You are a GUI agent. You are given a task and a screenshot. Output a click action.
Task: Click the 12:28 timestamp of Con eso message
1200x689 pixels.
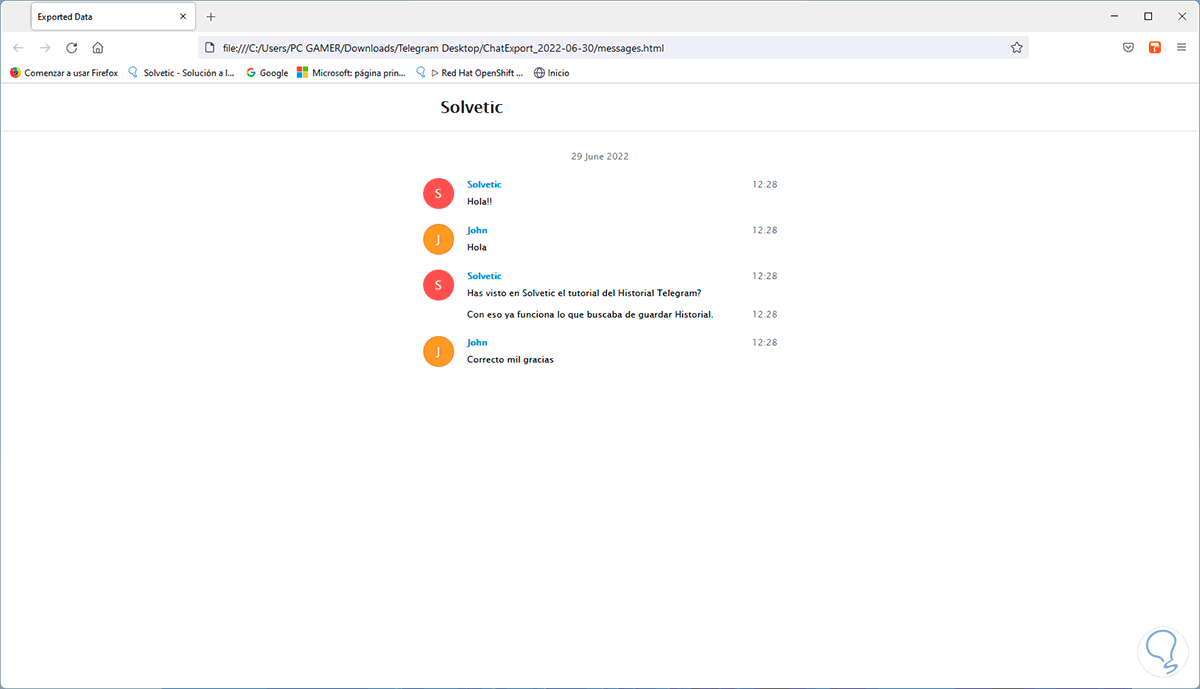[x=765, y=315]
